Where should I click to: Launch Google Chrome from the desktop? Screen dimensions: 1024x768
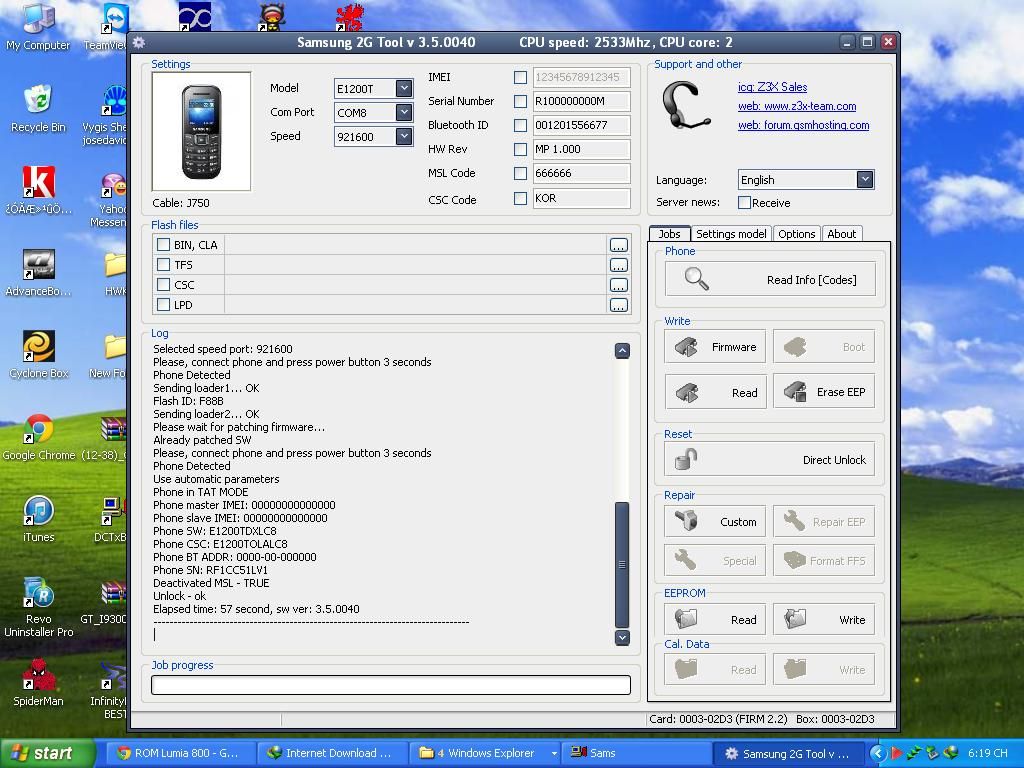point(39,438)
